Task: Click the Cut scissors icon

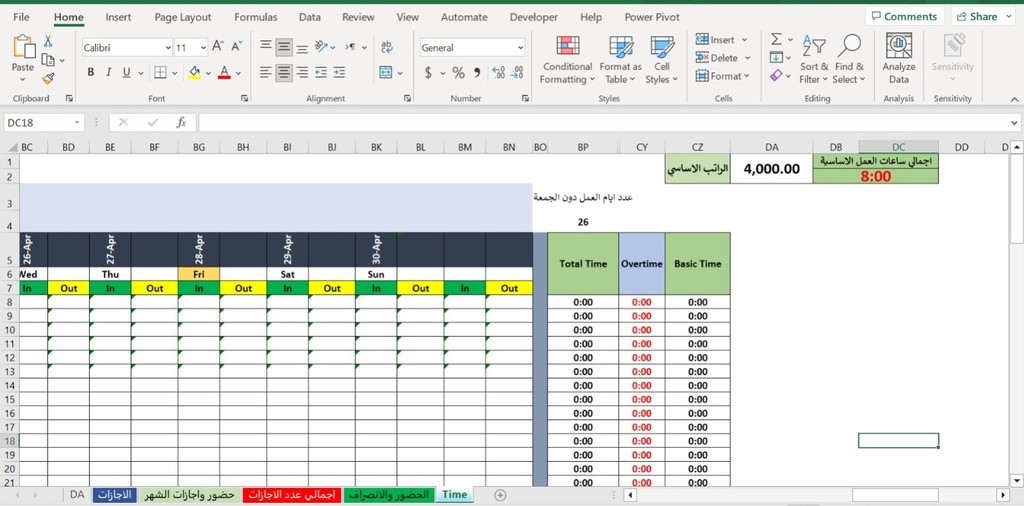Action: (48, 42)
